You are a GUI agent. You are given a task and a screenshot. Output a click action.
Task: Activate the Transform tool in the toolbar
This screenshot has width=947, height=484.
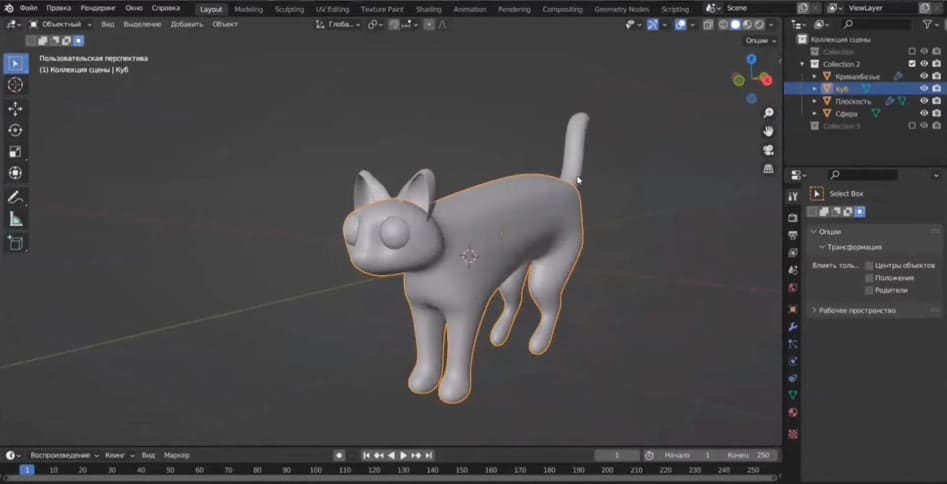pyautogui.click(x=16, y=173)
